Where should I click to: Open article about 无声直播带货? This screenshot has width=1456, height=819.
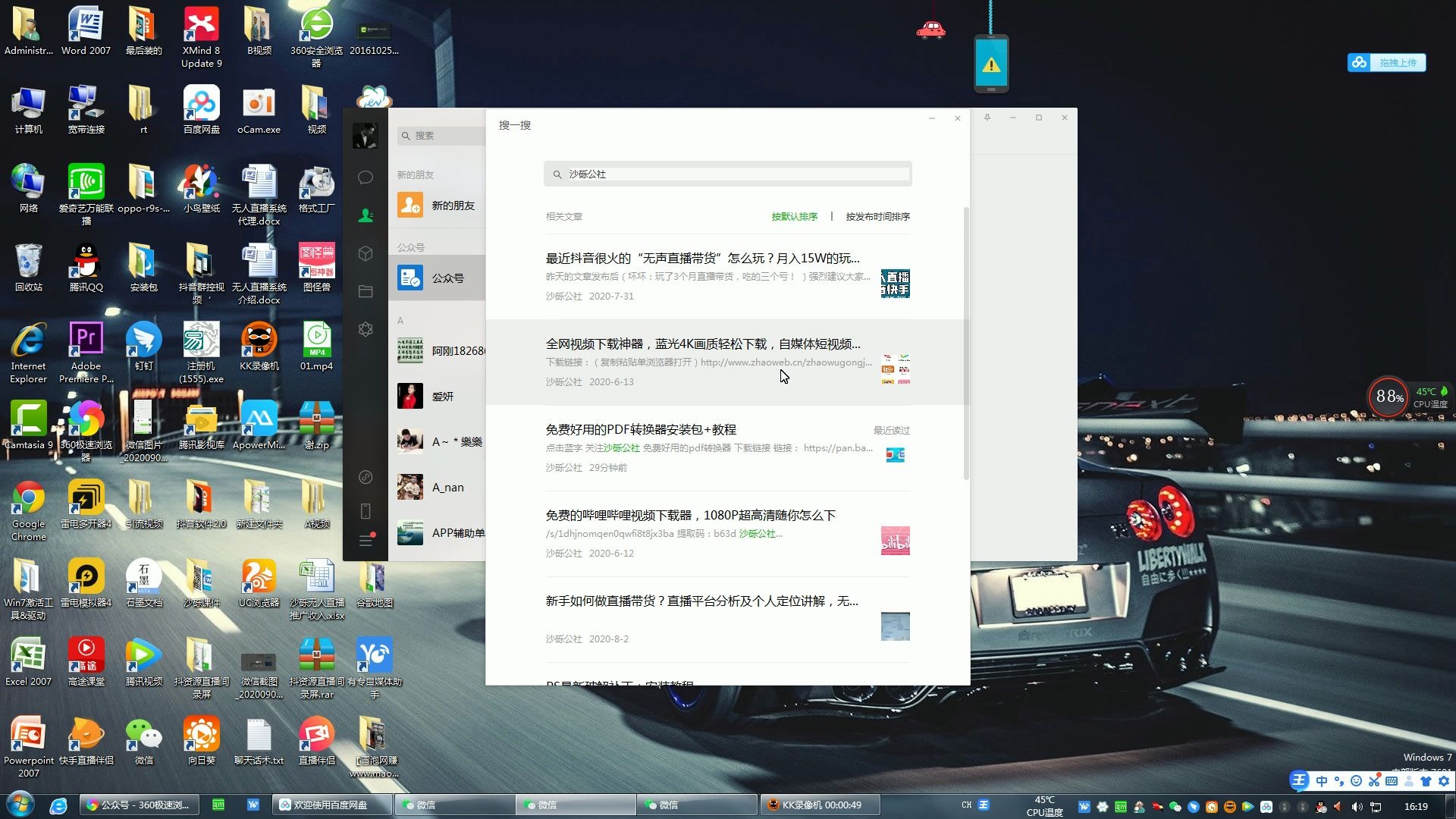[x=727, y=277]
